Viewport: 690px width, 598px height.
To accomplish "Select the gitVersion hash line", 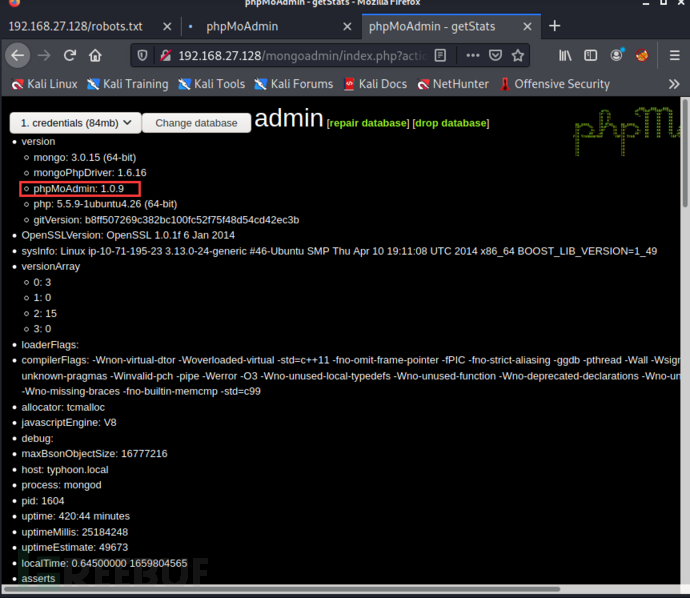I will 166,220.
